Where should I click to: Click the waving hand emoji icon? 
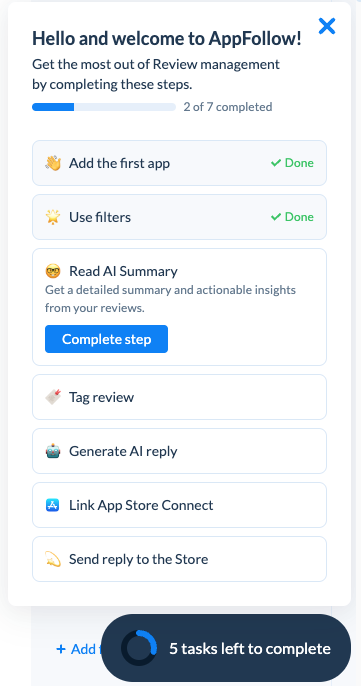[x=53, y=163]
